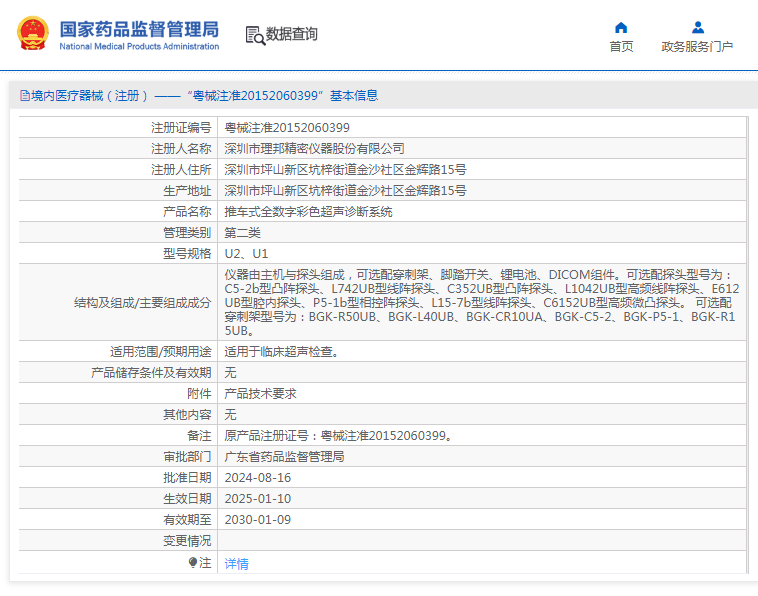Click the national emblem logo
The width and height of the screenshot is (758, 596).
pos(34,34)
